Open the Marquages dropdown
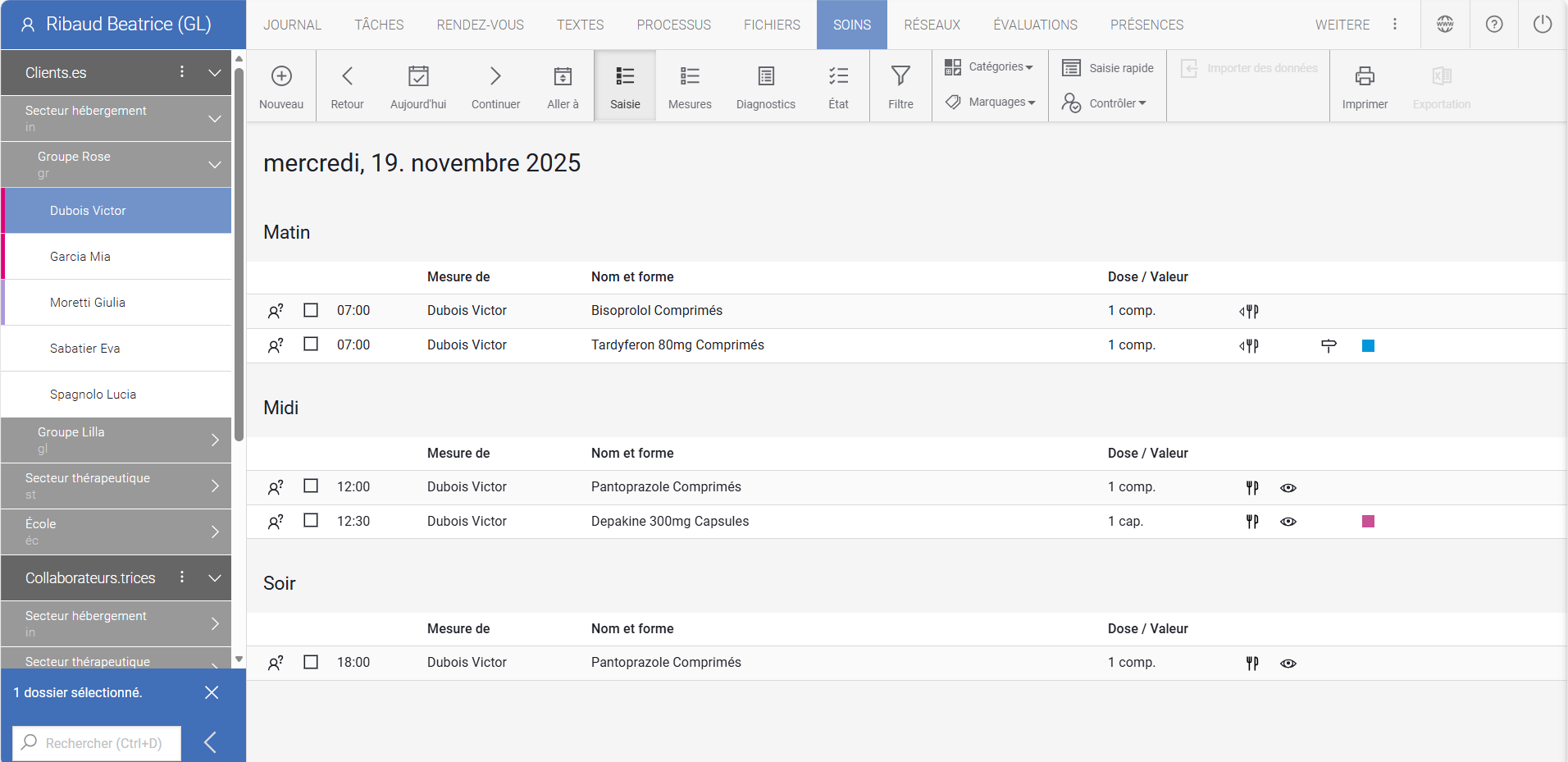This screenshot has height=762, width=1568. (x=991, y=103)
